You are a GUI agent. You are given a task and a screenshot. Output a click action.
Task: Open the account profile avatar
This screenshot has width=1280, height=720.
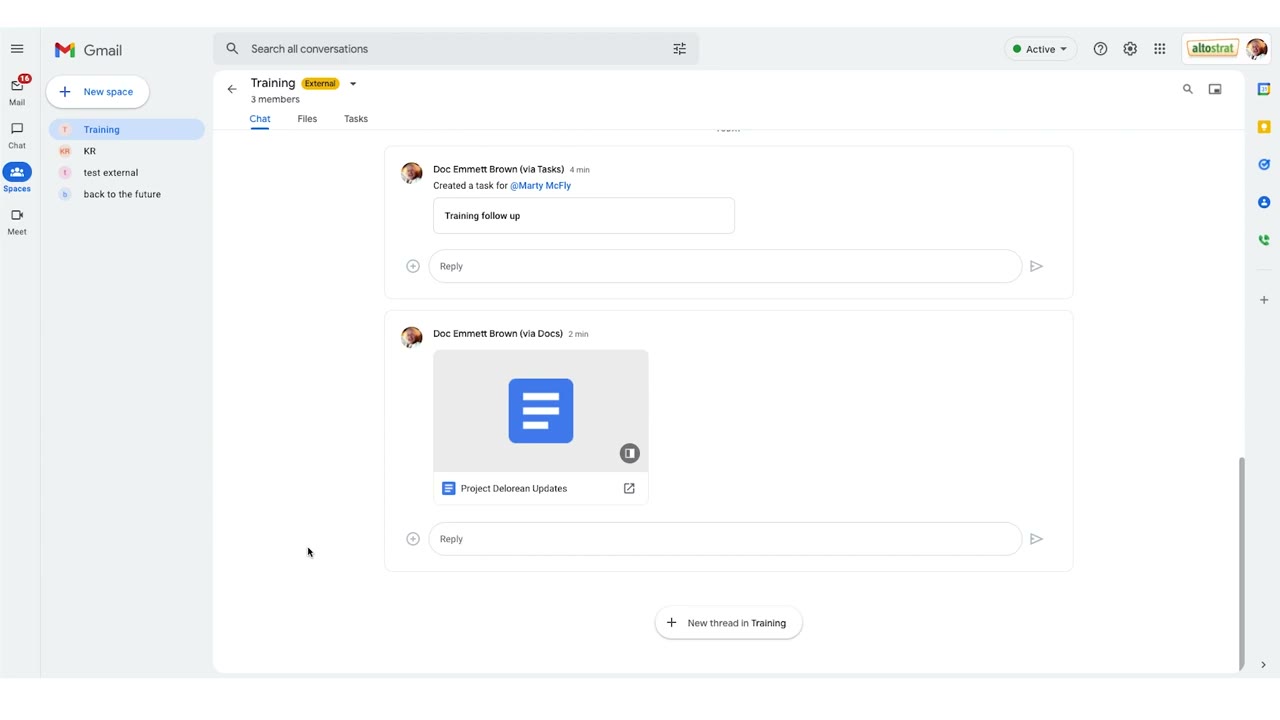(x=1257, y=49)
